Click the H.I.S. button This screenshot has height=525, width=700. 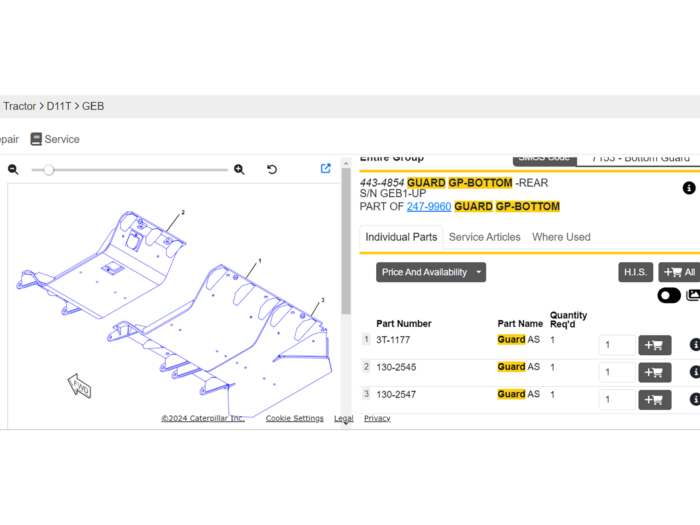click(x=635, y=272)
